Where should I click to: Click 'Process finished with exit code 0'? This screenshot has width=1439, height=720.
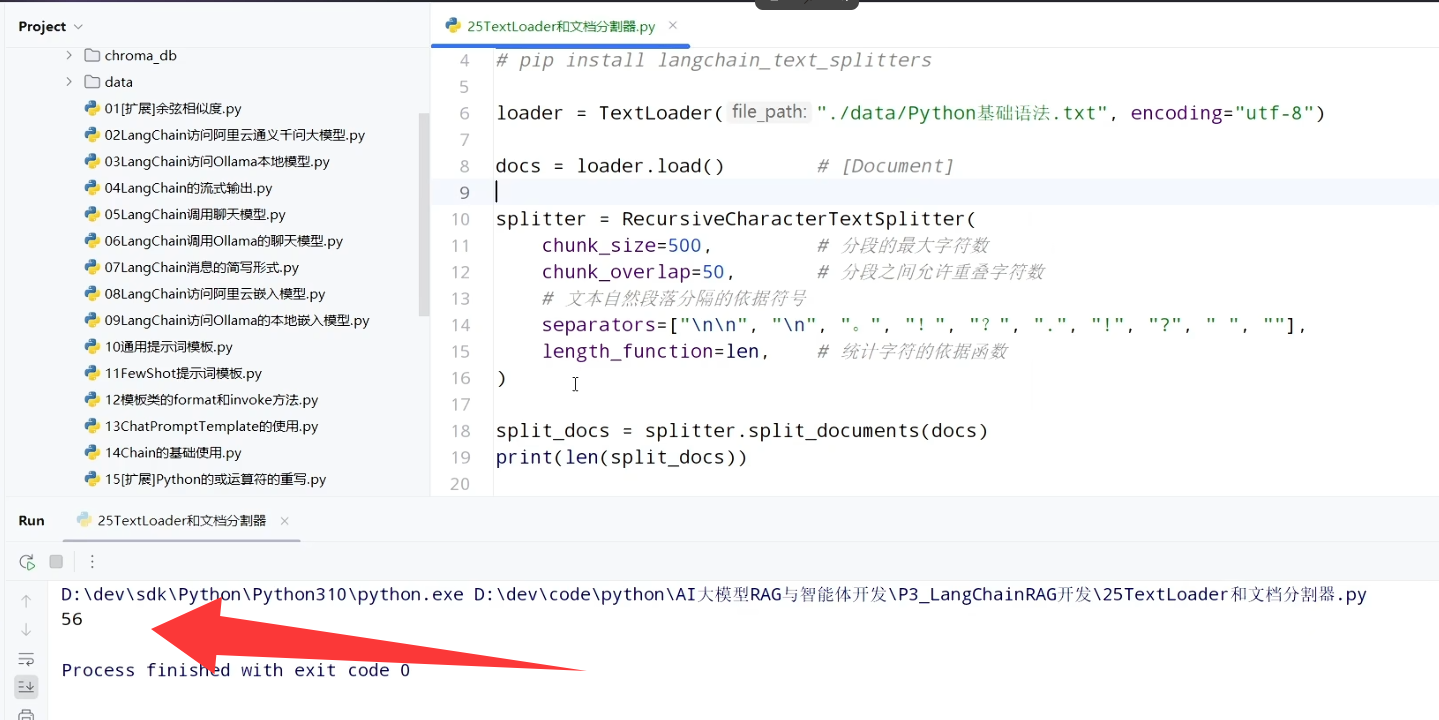tap(236, 671)
